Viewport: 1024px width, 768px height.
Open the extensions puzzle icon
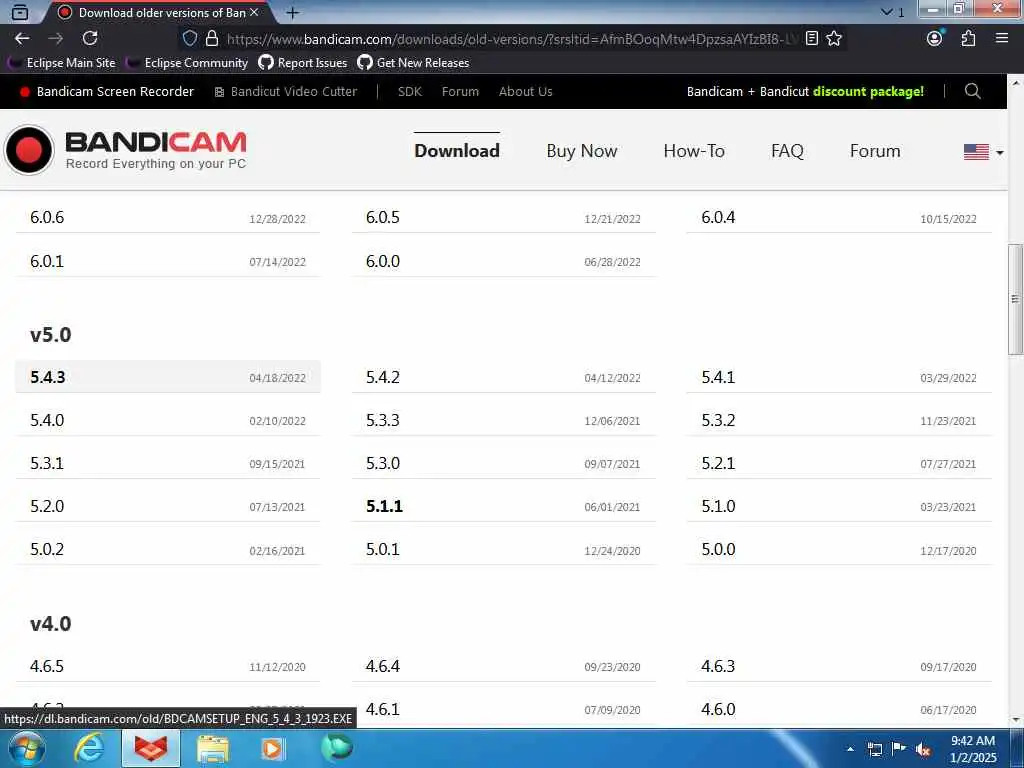(968, 39)
